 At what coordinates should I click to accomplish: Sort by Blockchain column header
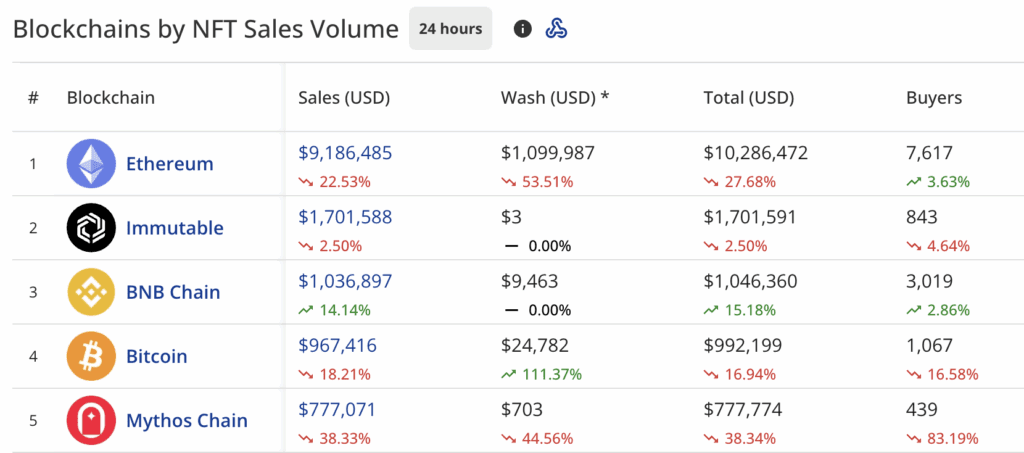(x=111, y=98)
